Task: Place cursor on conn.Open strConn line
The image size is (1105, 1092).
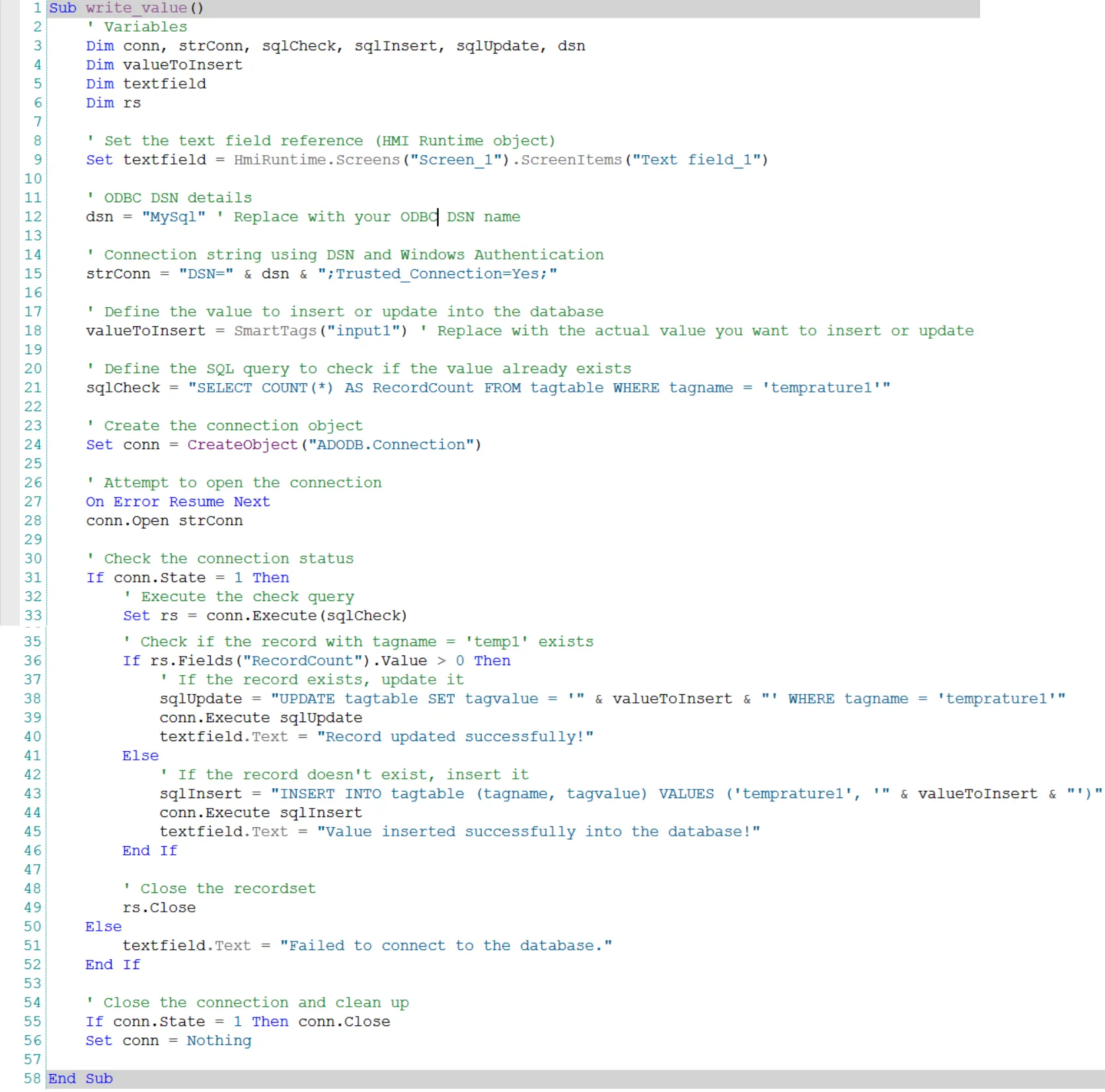Action: click(x=164, y=521)
